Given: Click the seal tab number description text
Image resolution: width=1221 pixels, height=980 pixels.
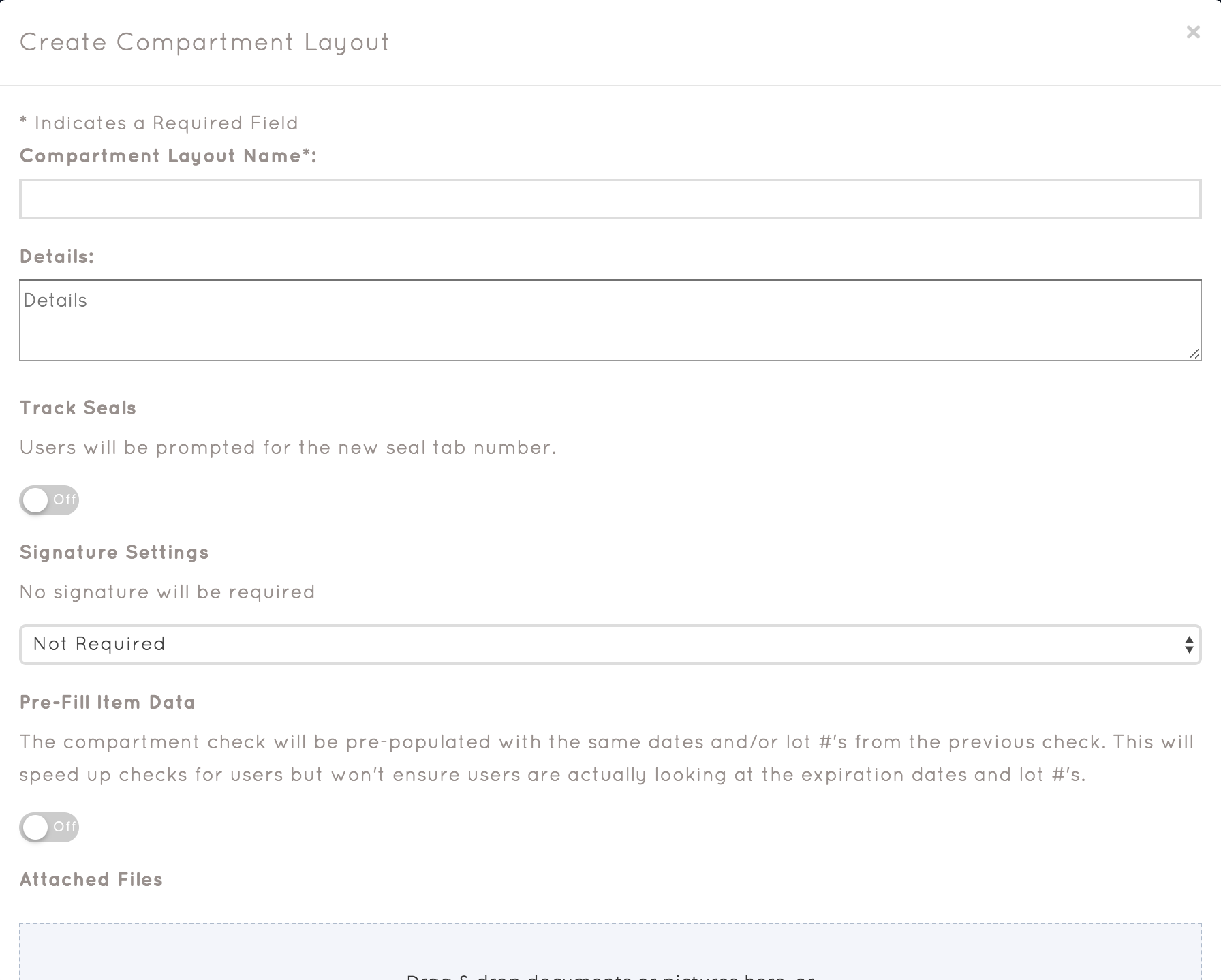Looking at the screenshot, I should [288, 448].
